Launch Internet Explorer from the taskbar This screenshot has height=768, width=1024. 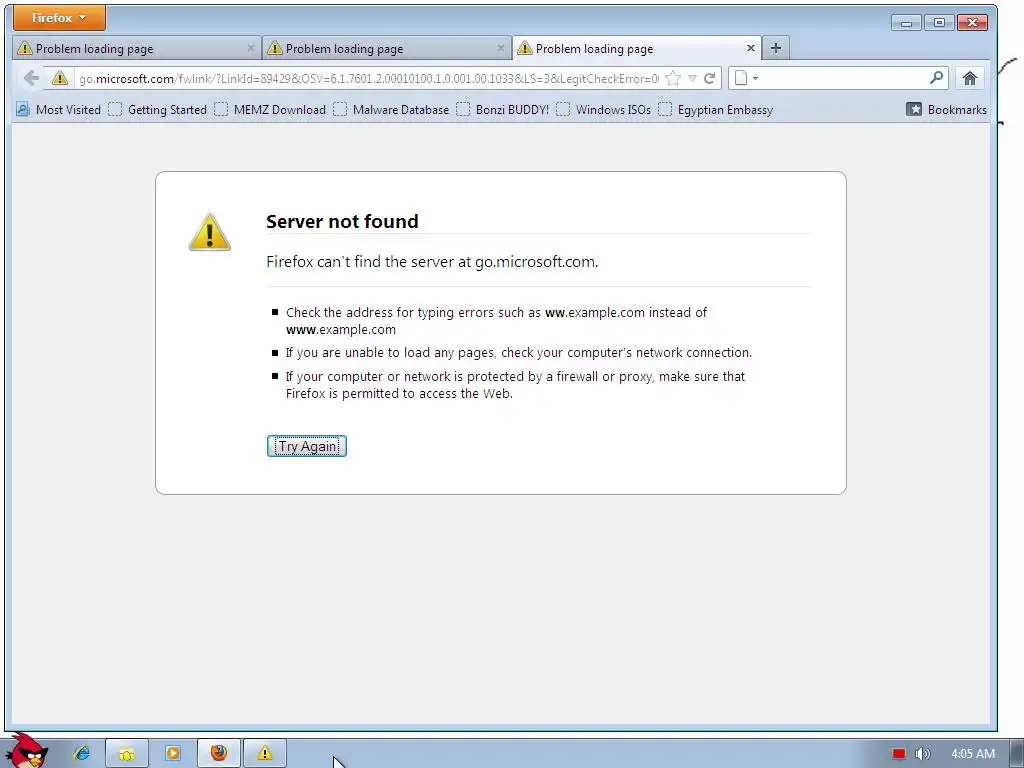(82, 753)
